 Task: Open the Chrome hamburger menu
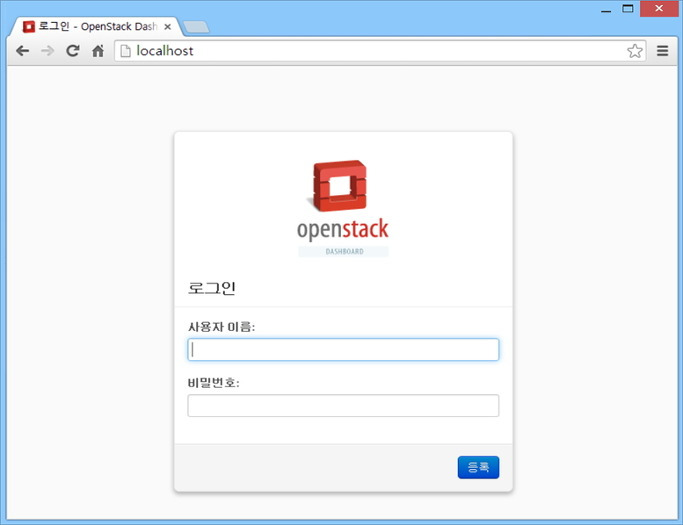[663, 51]
